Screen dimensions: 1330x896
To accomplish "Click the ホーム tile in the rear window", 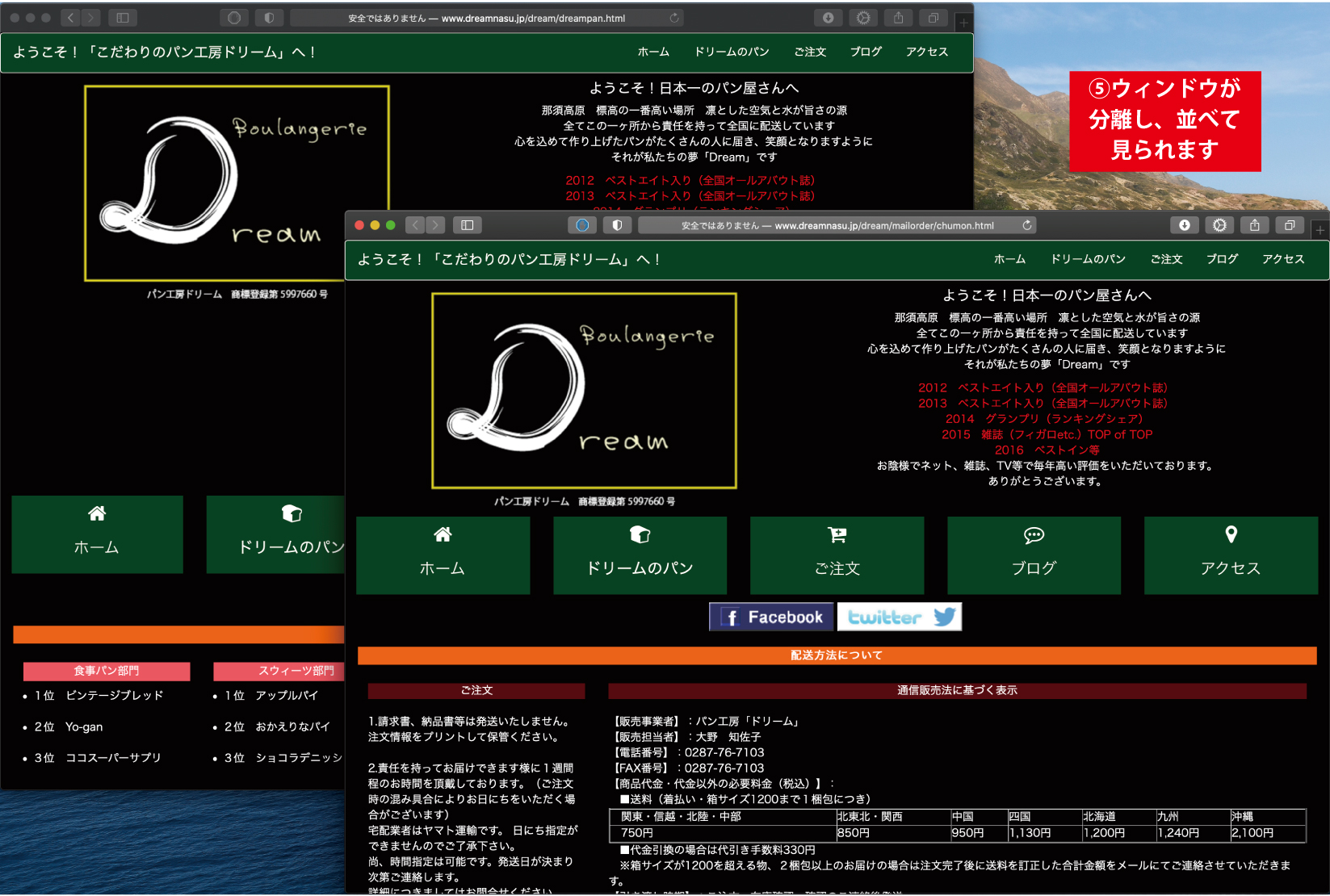I will point(97,534).
